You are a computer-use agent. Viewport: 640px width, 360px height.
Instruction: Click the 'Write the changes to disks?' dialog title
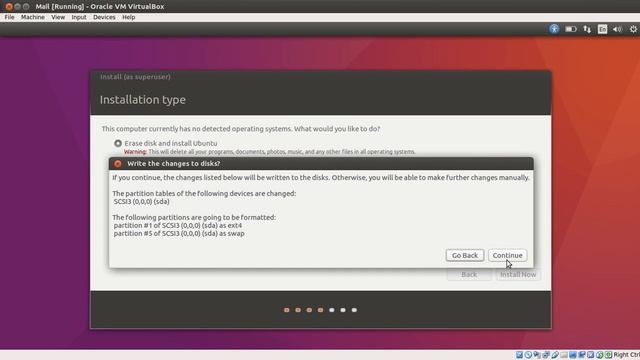click(174, 164)
